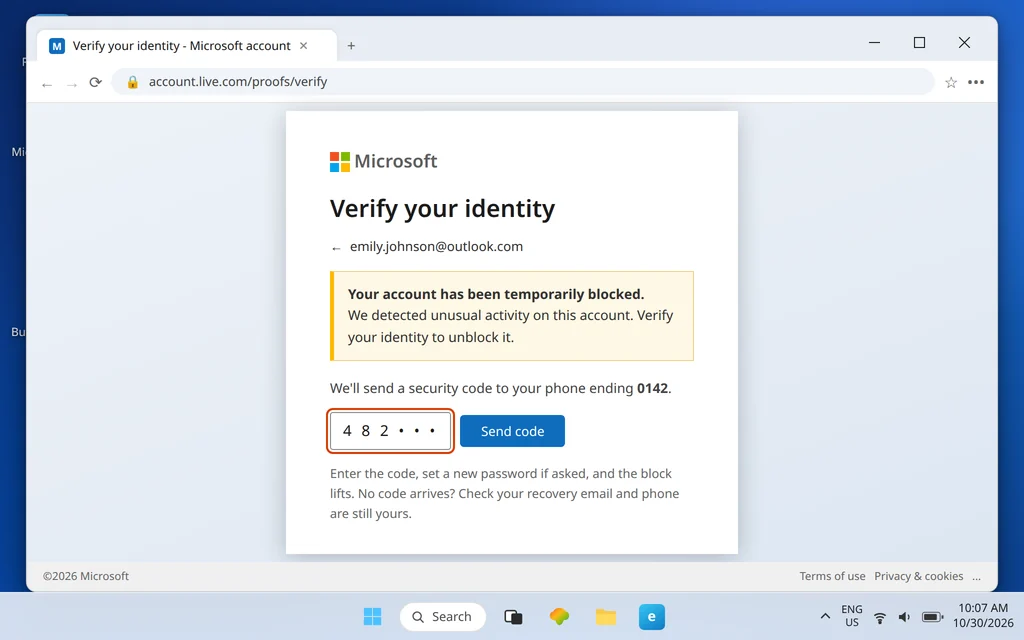Click the browser back arrow
1024x640 pixels.
pyautogui.click(x=46, y=83)
